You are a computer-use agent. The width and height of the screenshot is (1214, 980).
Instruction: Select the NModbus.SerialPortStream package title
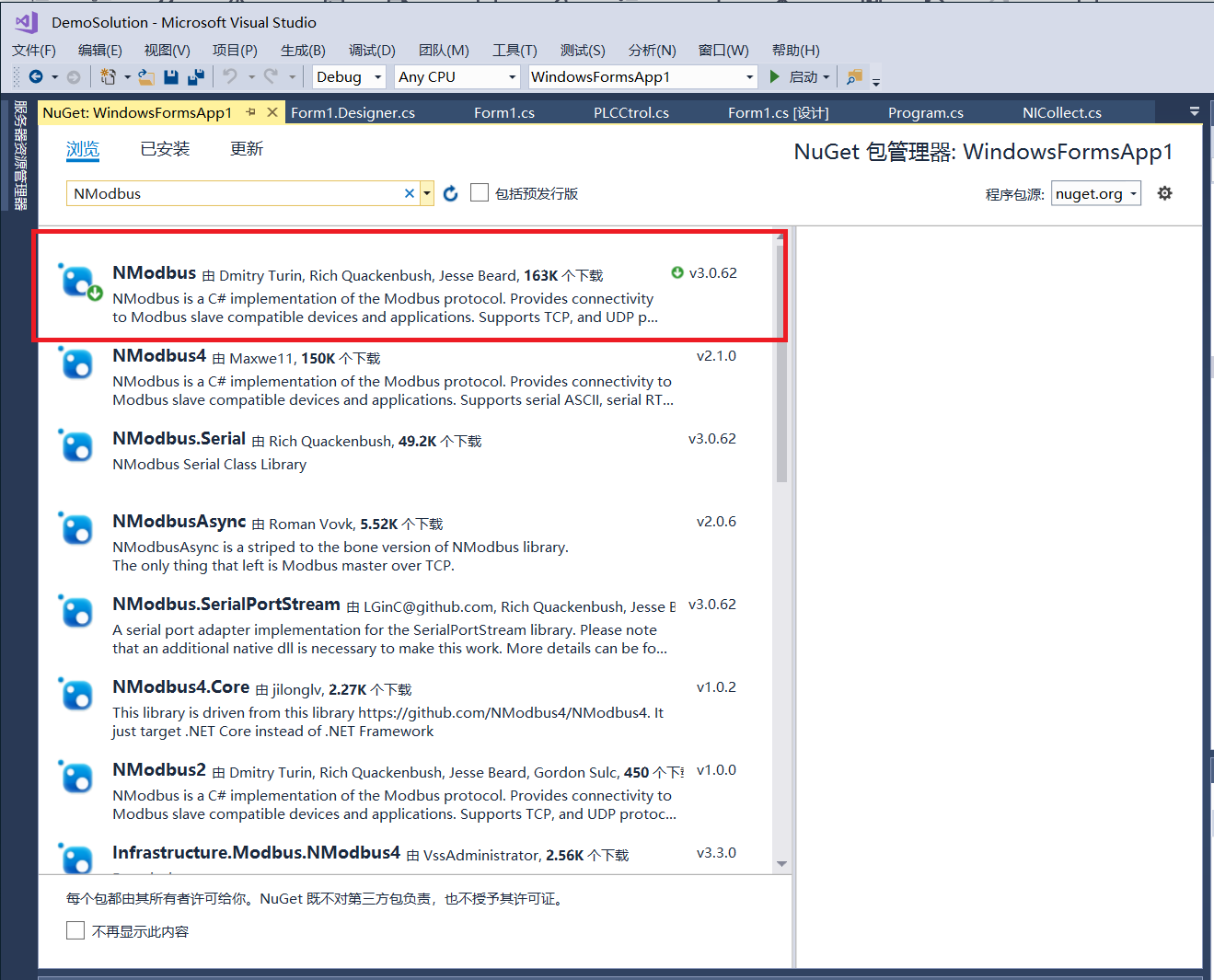(x=226, y=605)
